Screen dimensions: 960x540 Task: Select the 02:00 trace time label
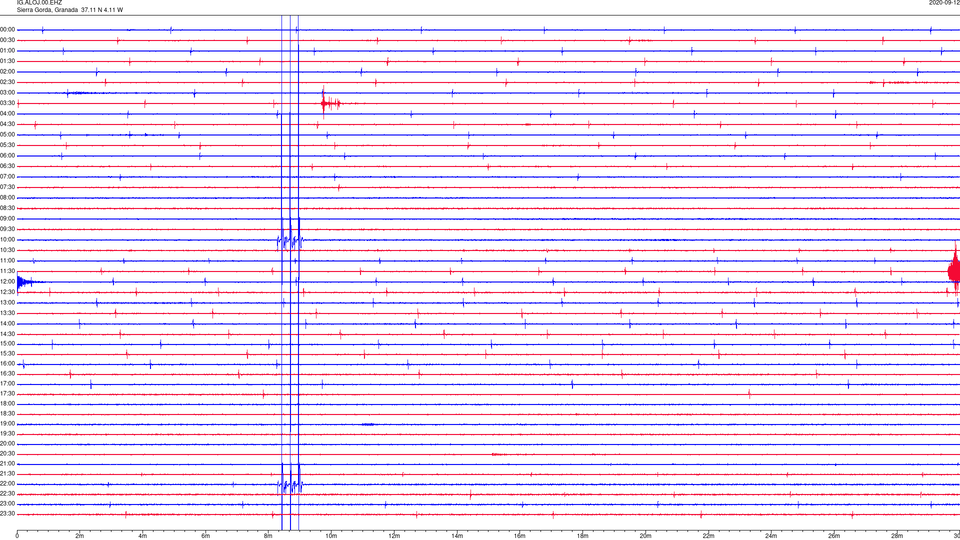(8, 72)
